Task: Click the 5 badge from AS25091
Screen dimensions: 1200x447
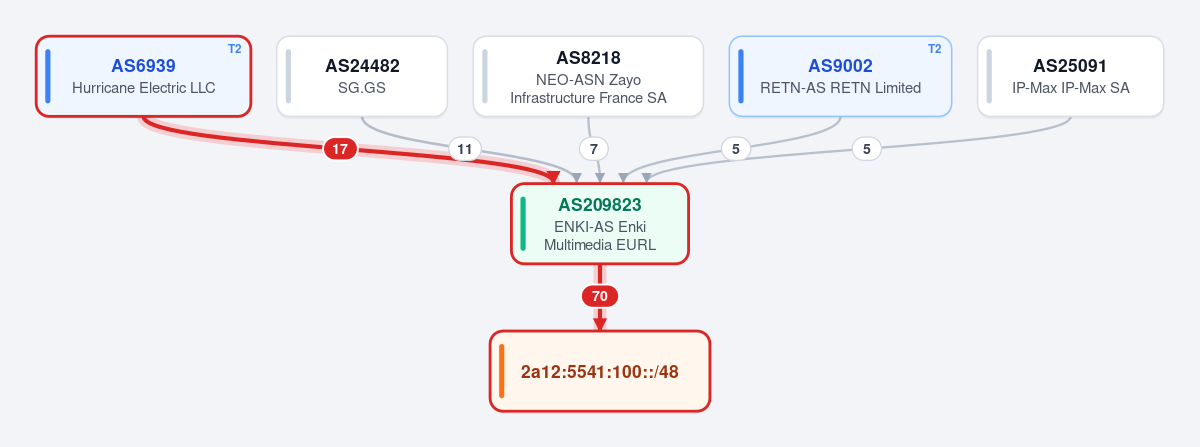Action: point(867,149)
